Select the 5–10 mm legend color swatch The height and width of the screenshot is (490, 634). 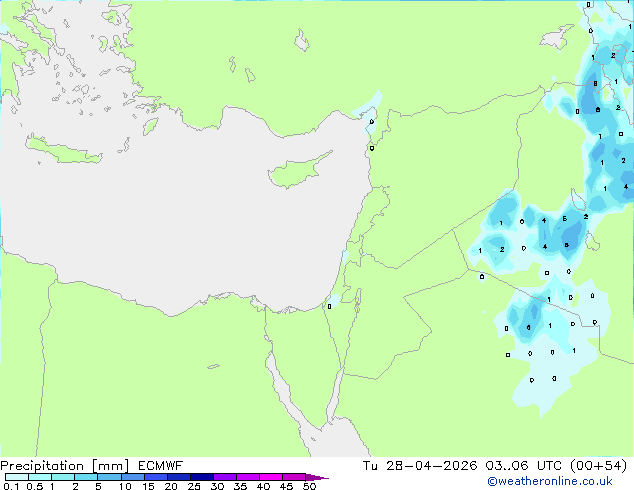tap(109, 477)
